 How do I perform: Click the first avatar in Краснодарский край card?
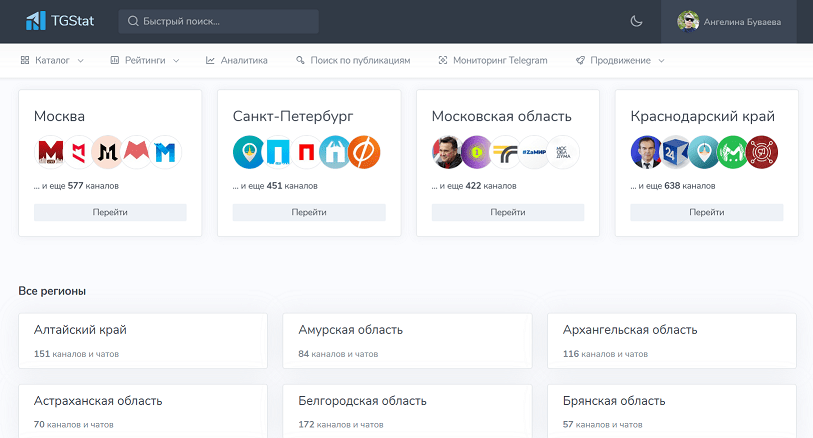647,152
